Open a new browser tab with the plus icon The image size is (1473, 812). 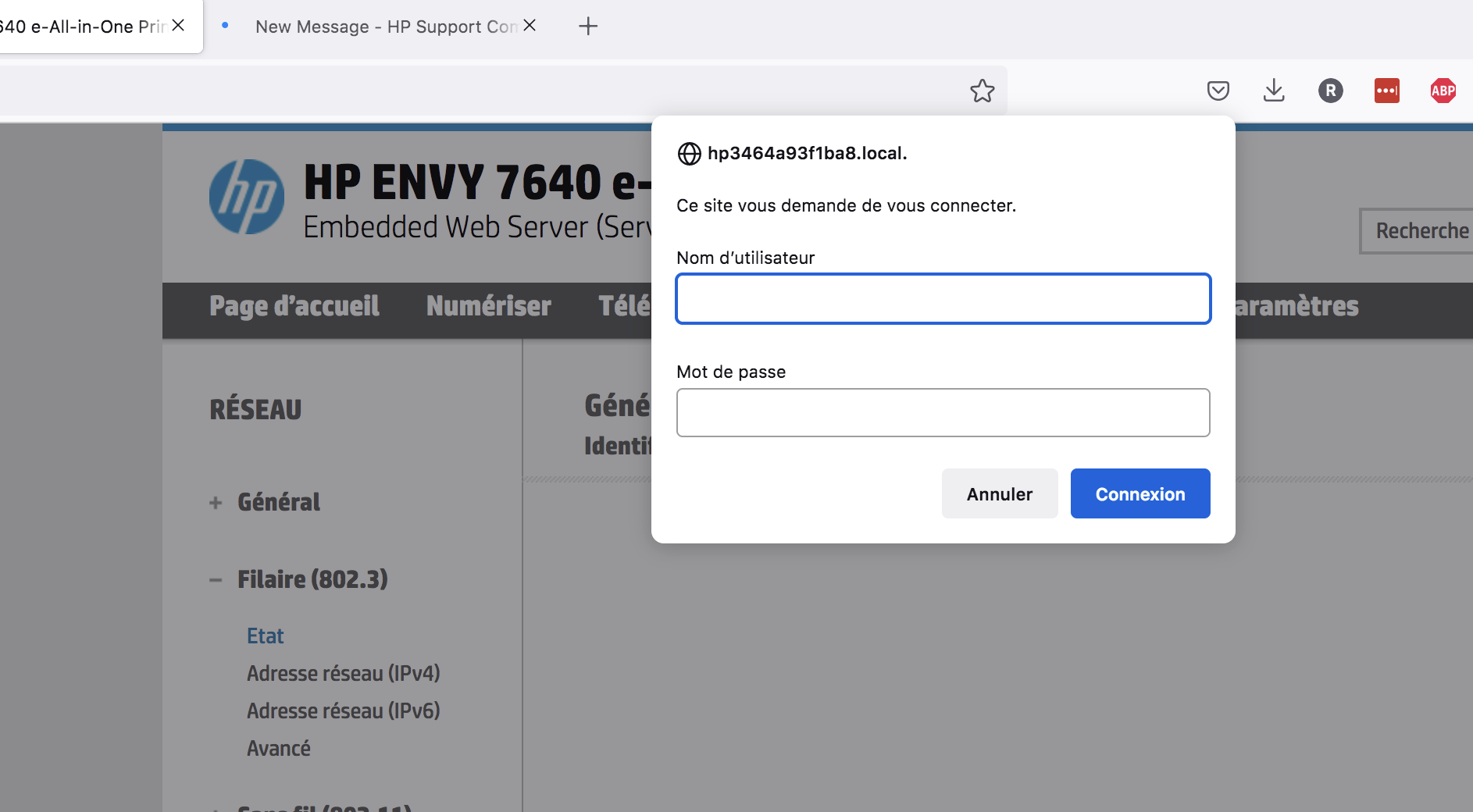pyautogui.click(x=589, y=26)
